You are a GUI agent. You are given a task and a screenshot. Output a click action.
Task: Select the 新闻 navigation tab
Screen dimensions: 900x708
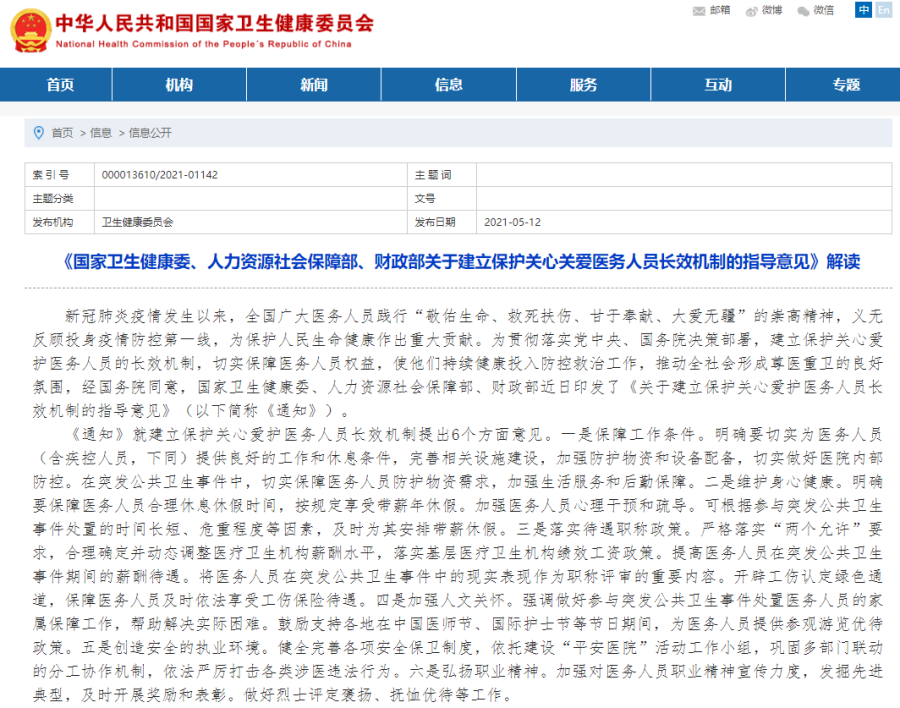click(313, 86)
